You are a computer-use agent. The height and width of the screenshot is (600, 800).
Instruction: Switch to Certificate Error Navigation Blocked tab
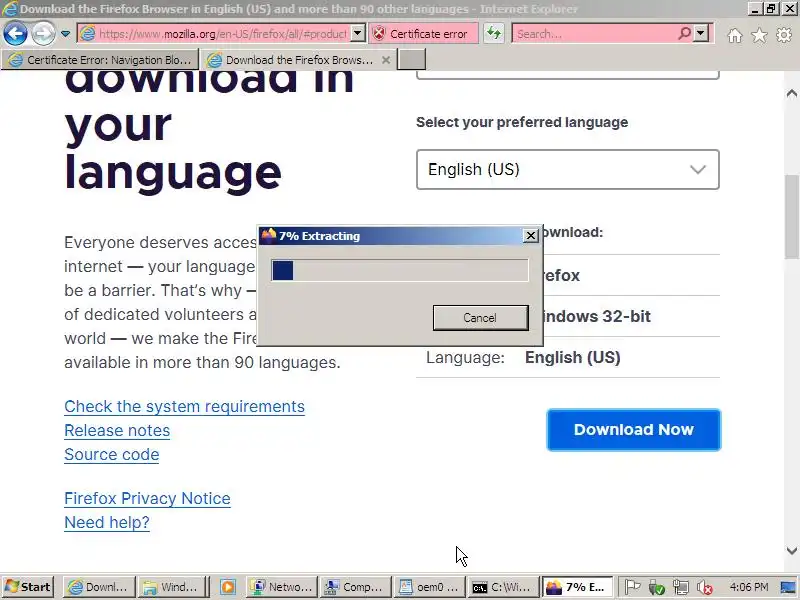click(x=101, y=60)
